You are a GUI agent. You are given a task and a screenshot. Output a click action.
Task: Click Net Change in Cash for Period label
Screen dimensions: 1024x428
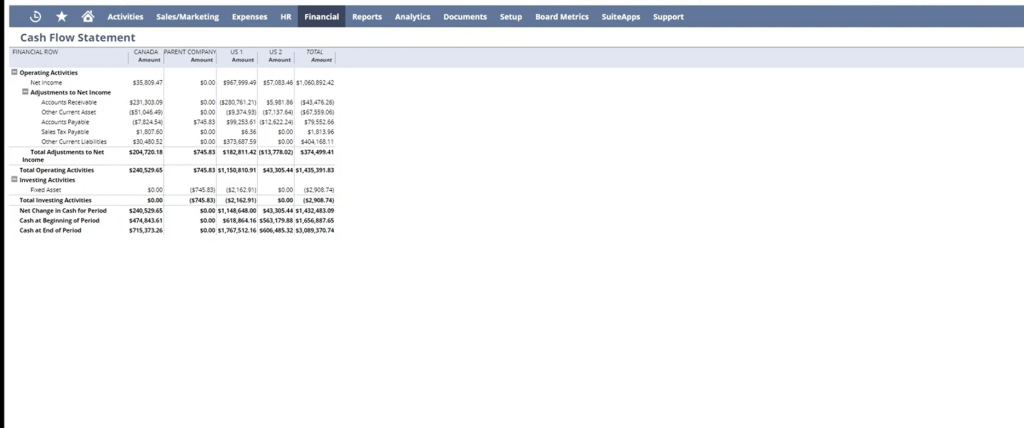pyautogui.click(x=63, y=211)
